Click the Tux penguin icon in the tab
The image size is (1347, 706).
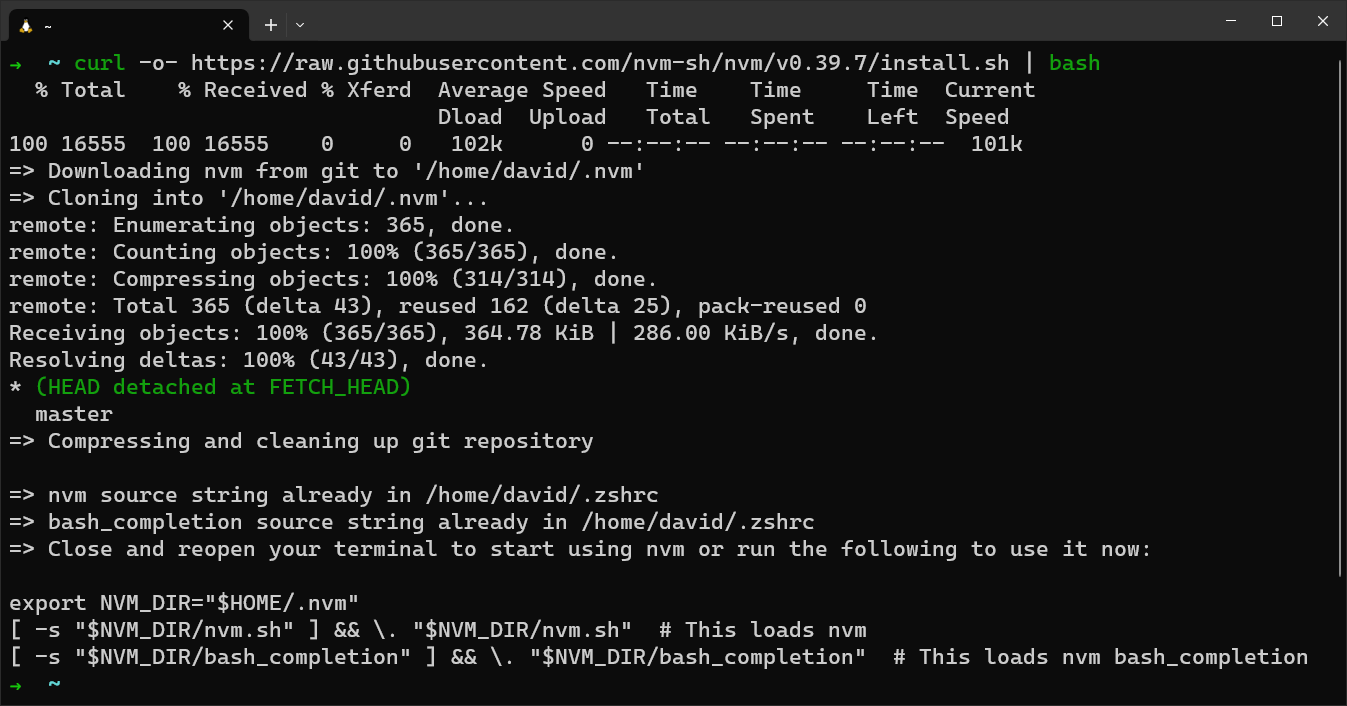click(x=25, y=25)
